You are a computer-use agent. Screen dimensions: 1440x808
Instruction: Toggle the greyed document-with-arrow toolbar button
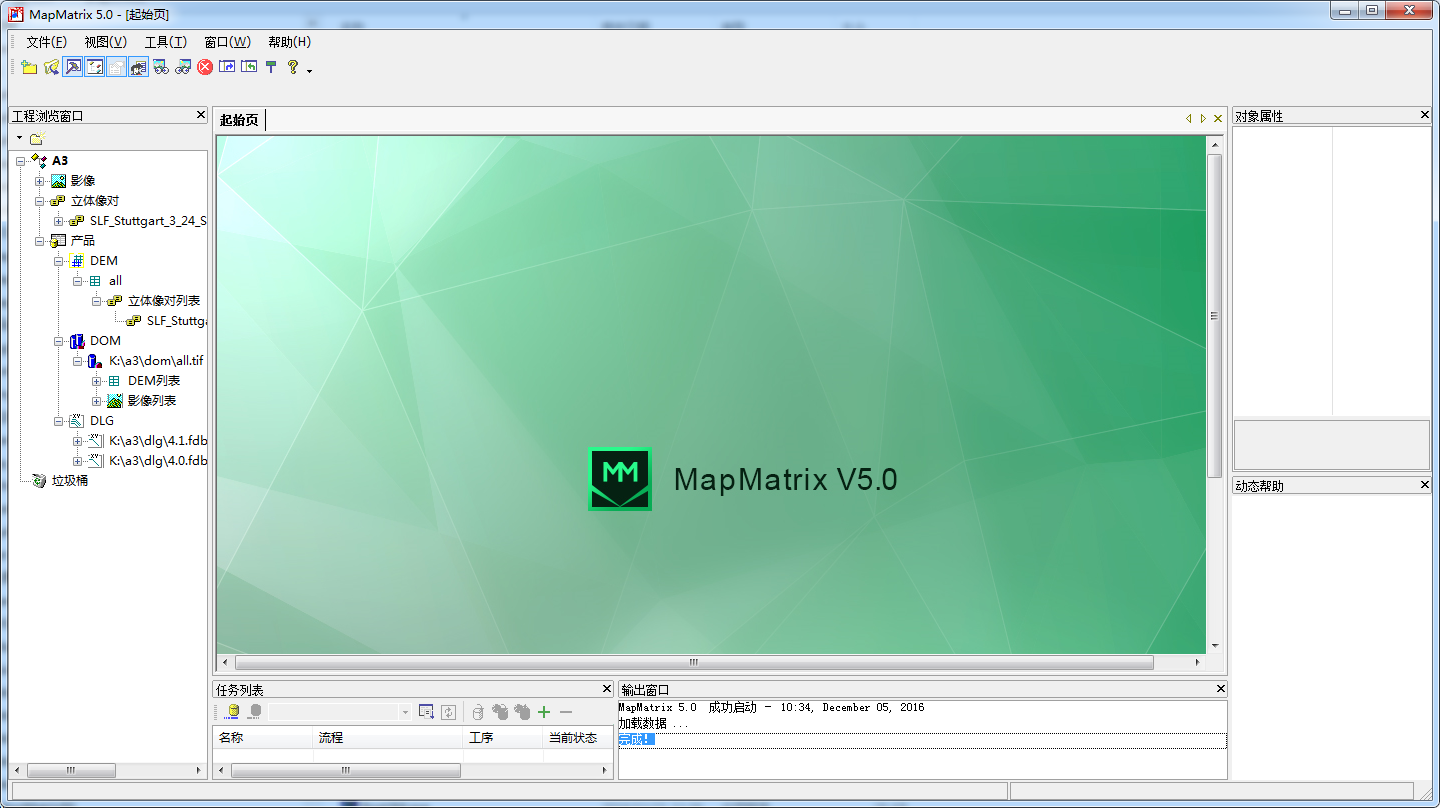pos(117,67)
